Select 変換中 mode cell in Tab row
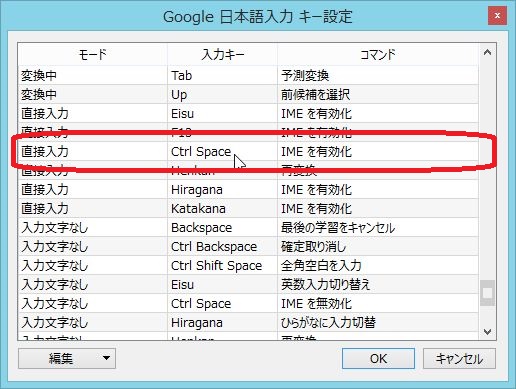 coord(93,75)
